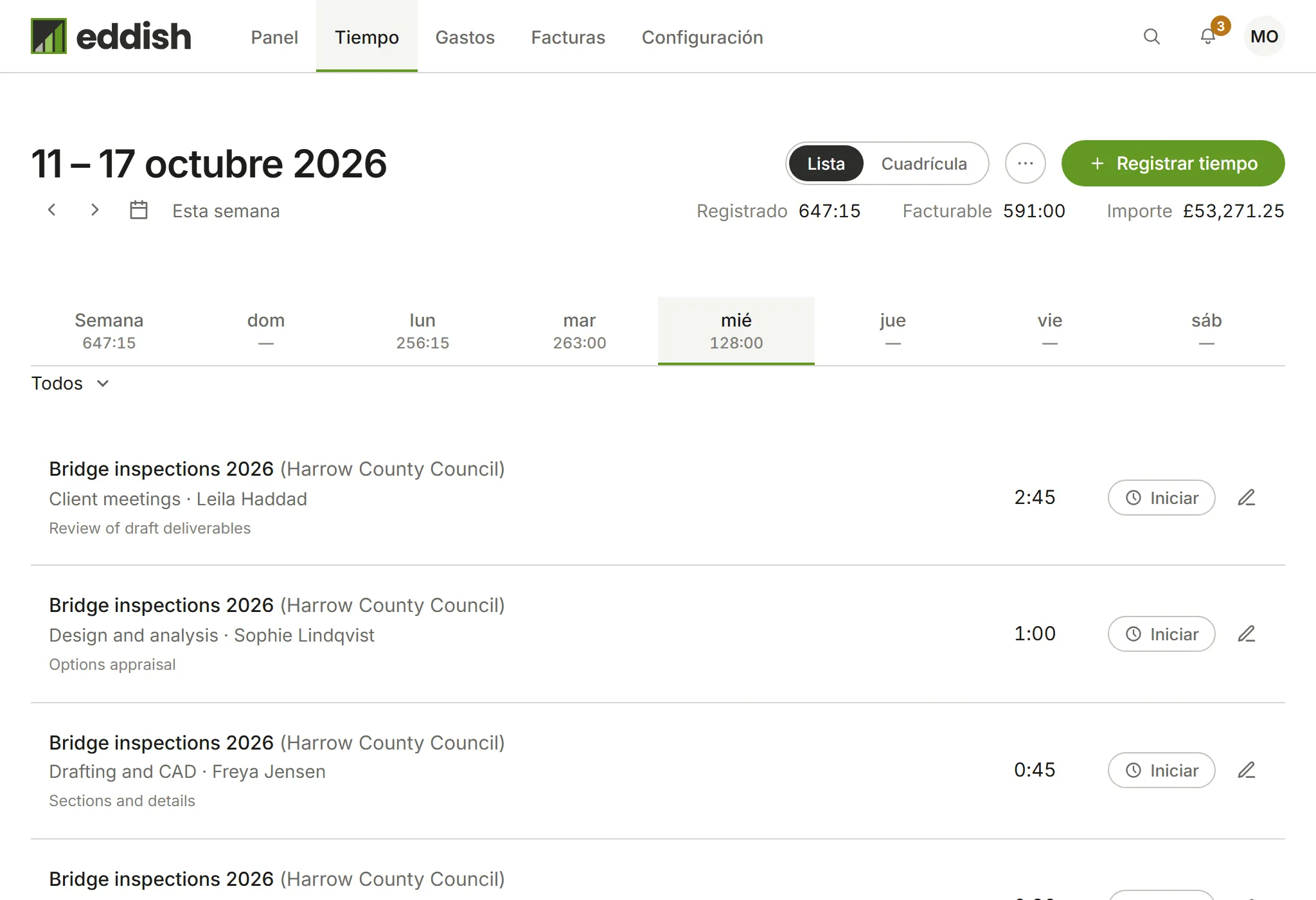Click the Facturable 591:00 total
1316x900 pixels.
[984, 211]
